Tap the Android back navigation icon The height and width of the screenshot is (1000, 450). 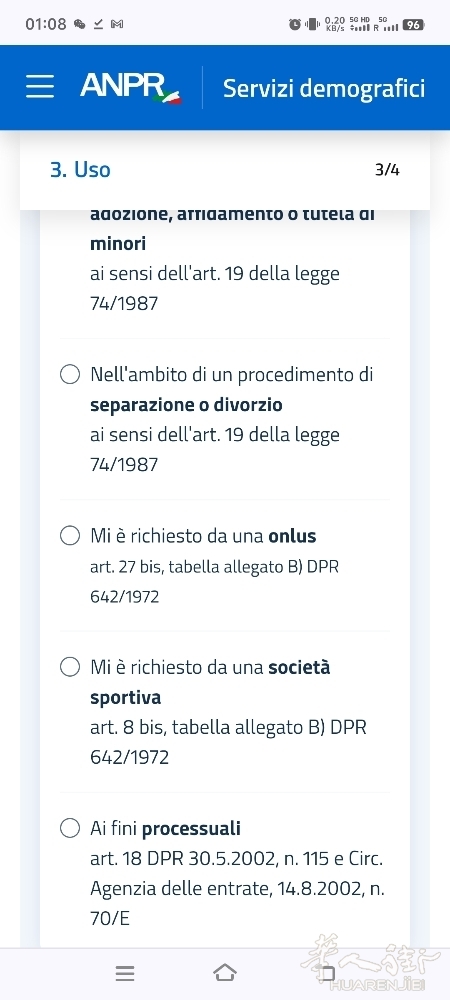pos(327,973)
